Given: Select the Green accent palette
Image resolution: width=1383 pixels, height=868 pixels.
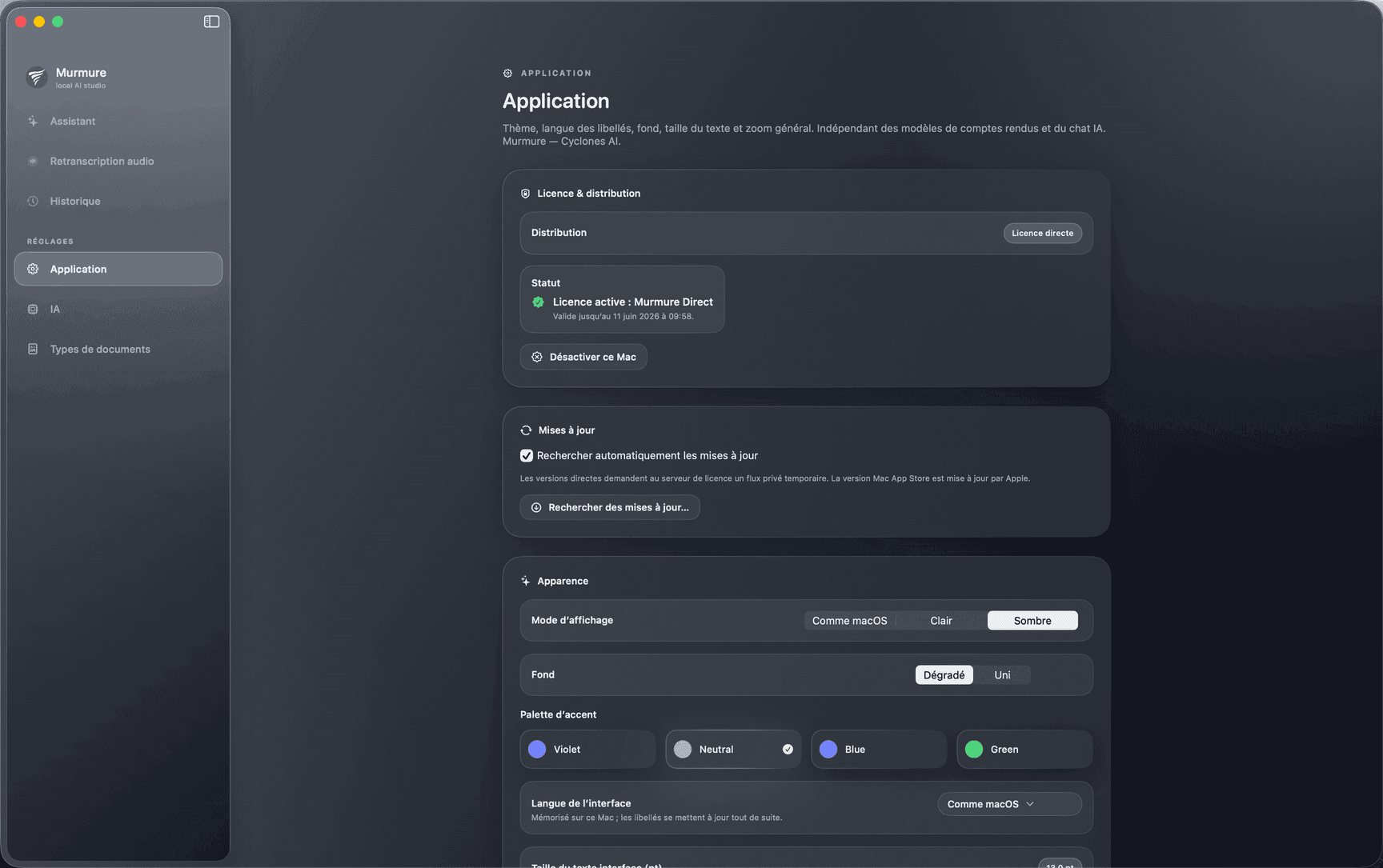Looking at the screenshot, I should tap(1024, 750).
